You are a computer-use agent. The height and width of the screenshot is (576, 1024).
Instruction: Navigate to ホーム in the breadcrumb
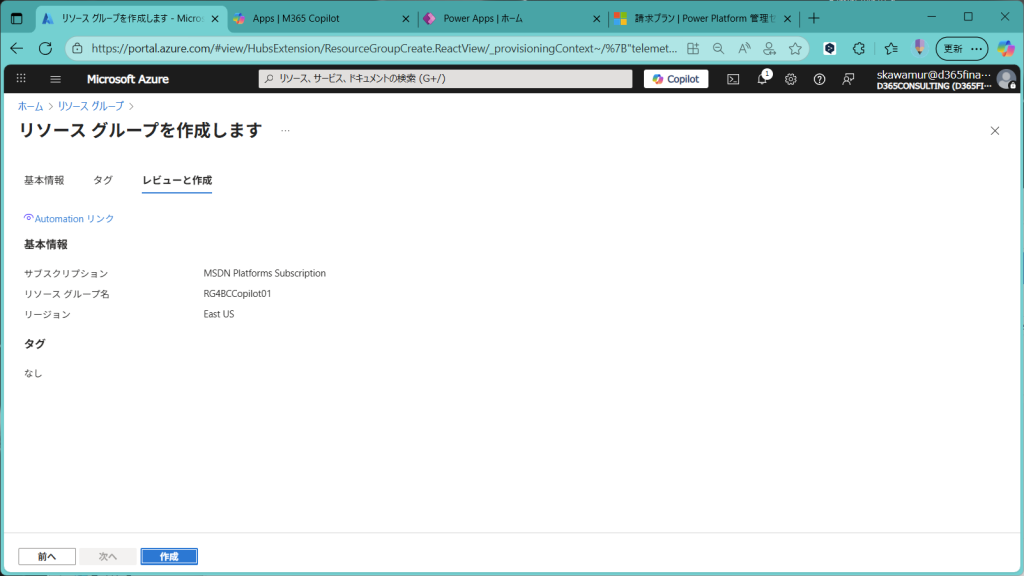click(x=30, y=106)
